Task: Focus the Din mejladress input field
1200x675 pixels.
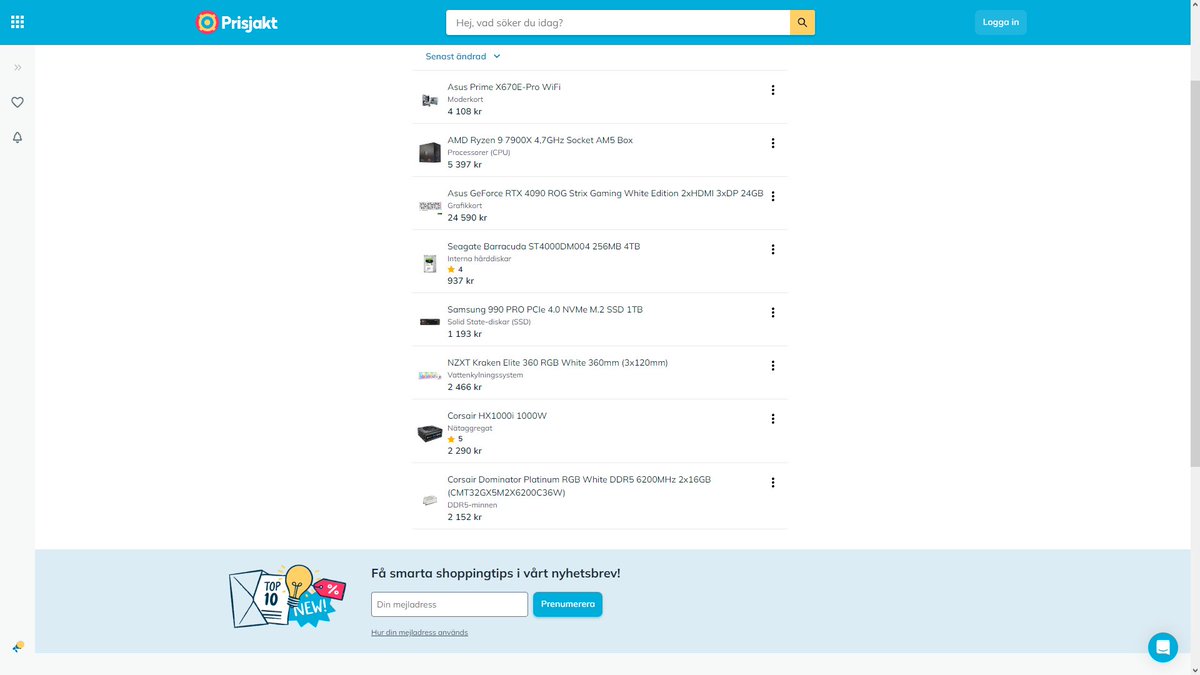Action: 449,604
